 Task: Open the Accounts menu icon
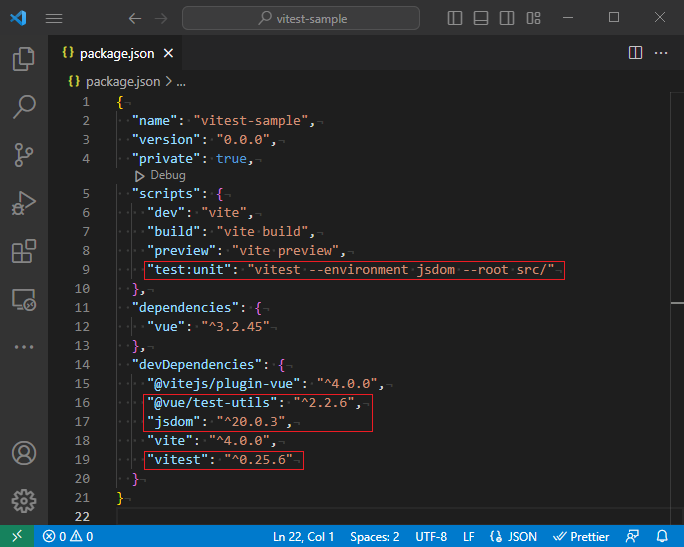(24, 453)
